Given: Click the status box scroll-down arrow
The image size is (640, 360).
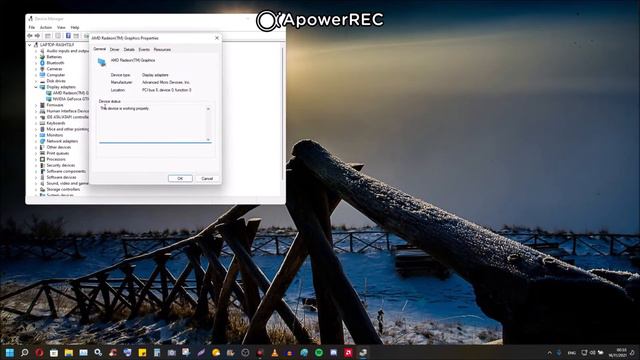Looking at the screenshot, I should (208, 140).
